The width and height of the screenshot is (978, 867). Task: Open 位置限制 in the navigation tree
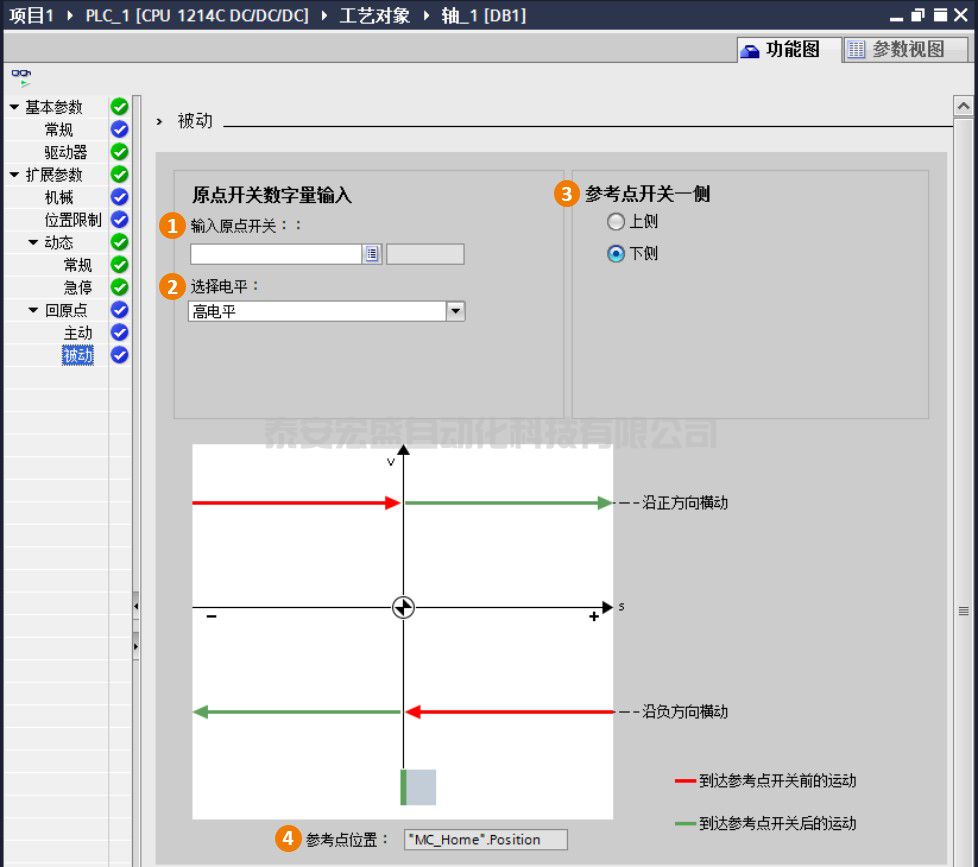pos(72,220)
